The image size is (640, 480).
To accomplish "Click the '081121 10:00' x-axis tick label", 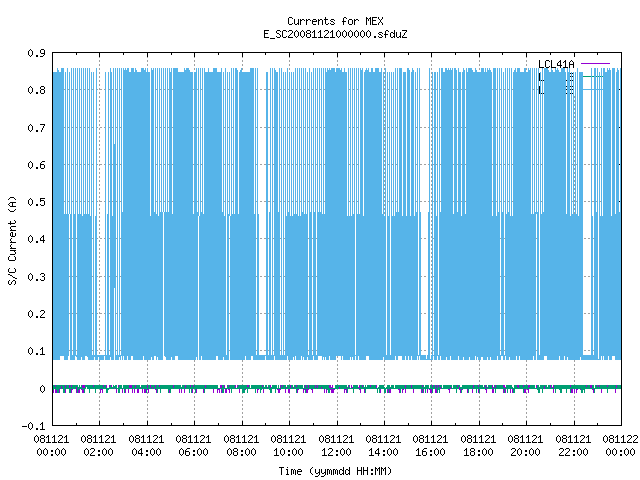I will point(288,446).
